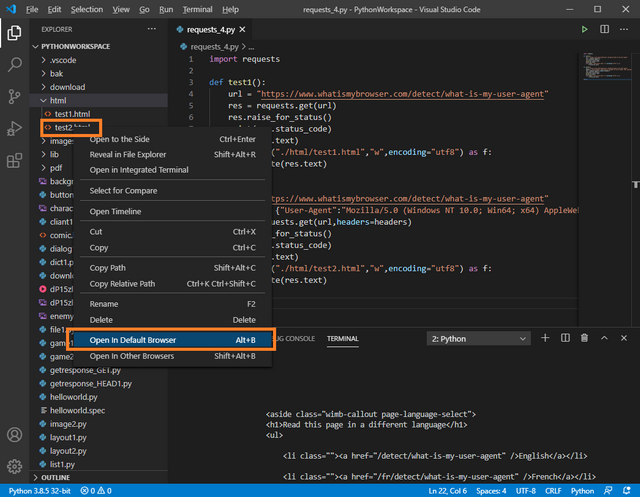Open helloworld.spec in the explorer
The height and width of the screenshot is (497, 640).
pos(98,410)
